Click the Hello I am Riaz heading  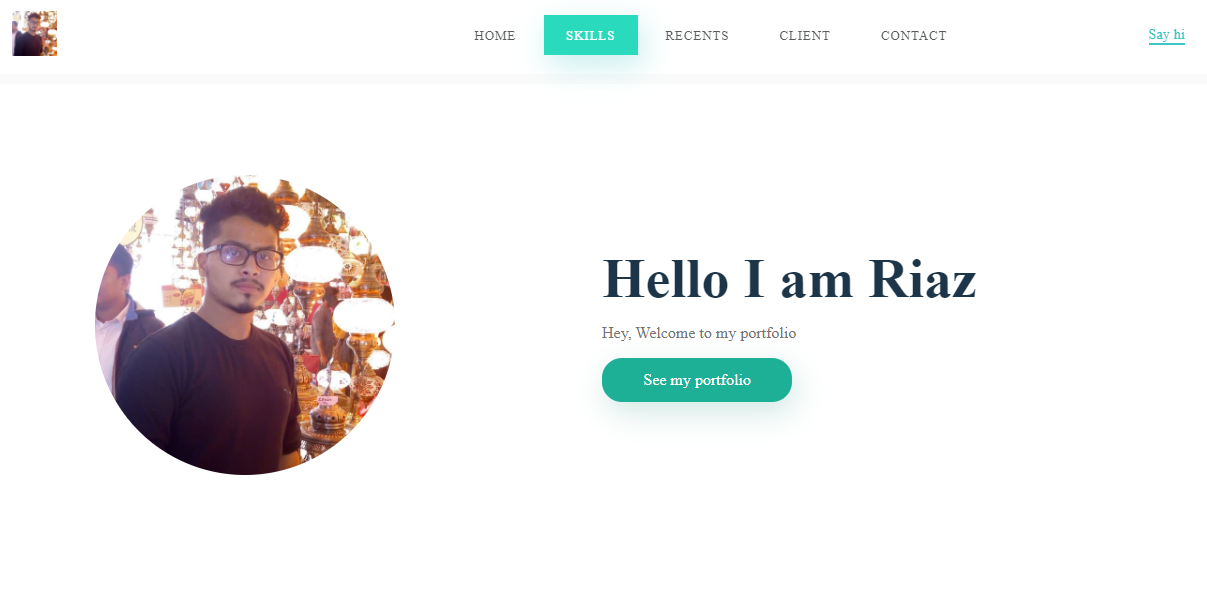(x=789, y=278)
